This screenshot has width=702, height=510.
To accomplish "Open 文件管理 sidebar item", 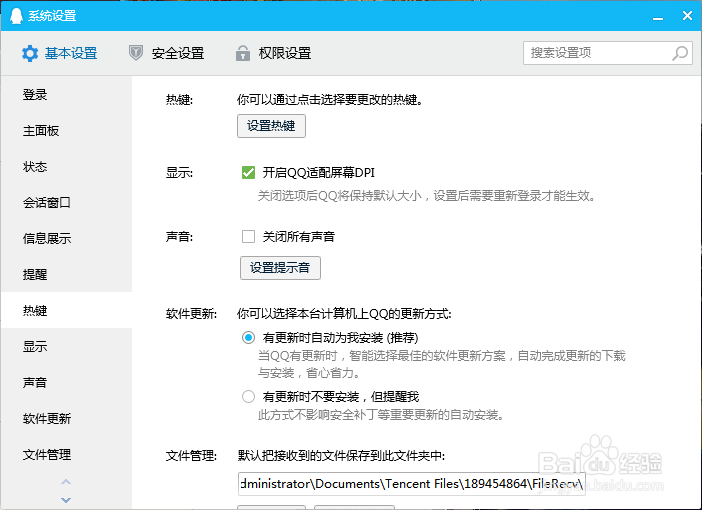I will click(66, 454).
